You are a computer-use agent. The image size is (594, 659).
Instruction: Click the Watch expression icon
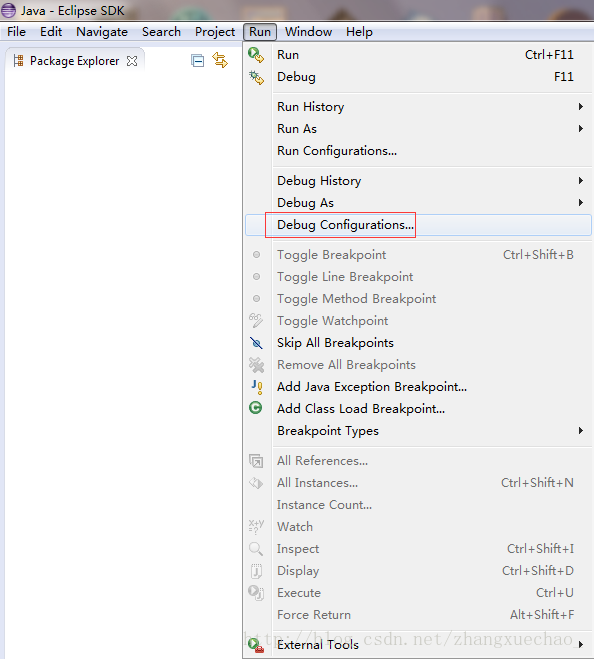256,526
